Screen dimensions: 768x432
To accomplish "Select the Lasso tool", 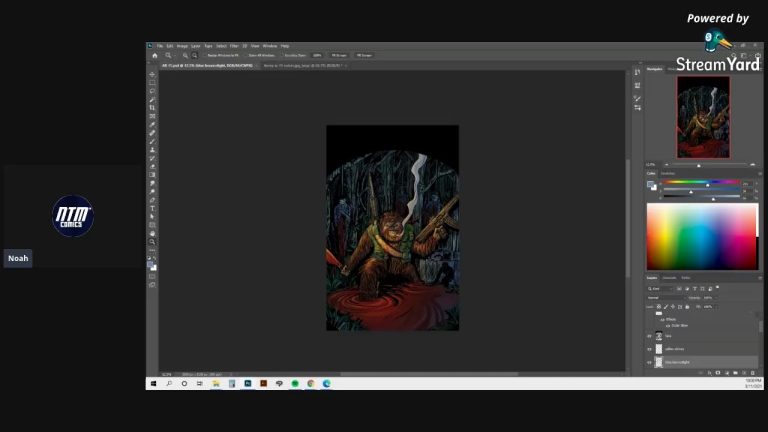I will tap(152, 91).
